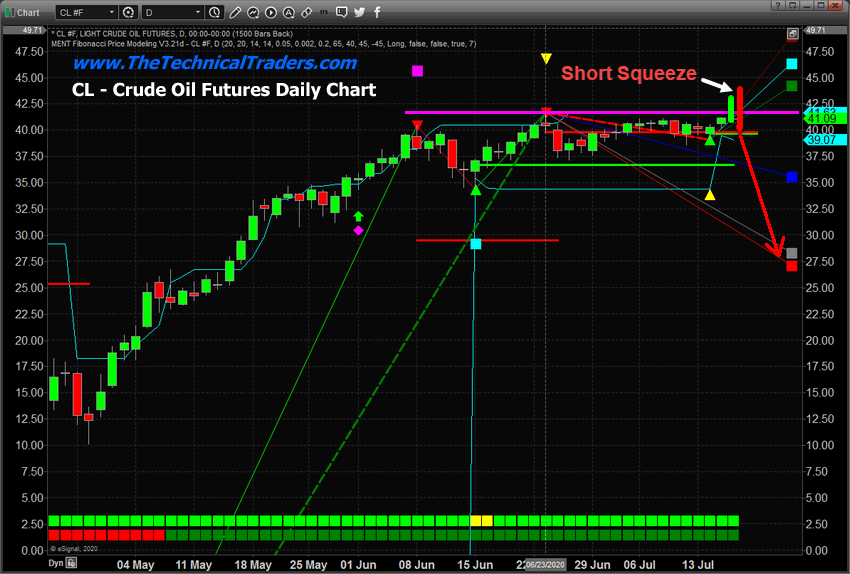Viewport: 850px width, 574px height.
Task: Click the 13 Jul date label
Action: click(698, 565)
